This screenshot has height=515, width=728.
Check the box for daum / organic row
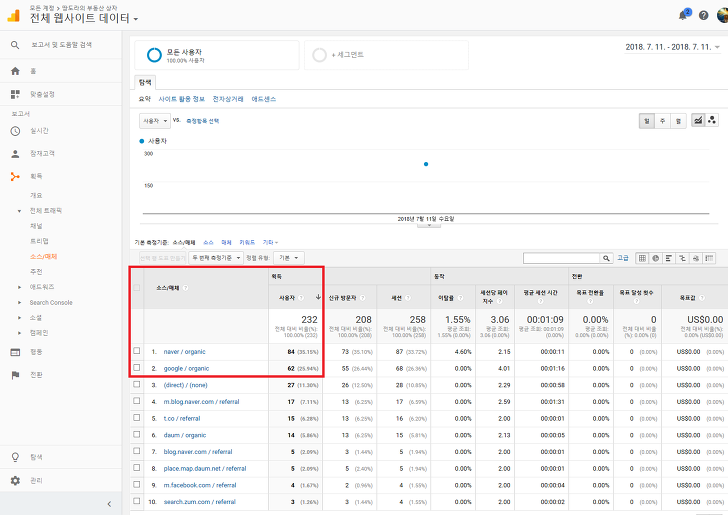point(136,435)
